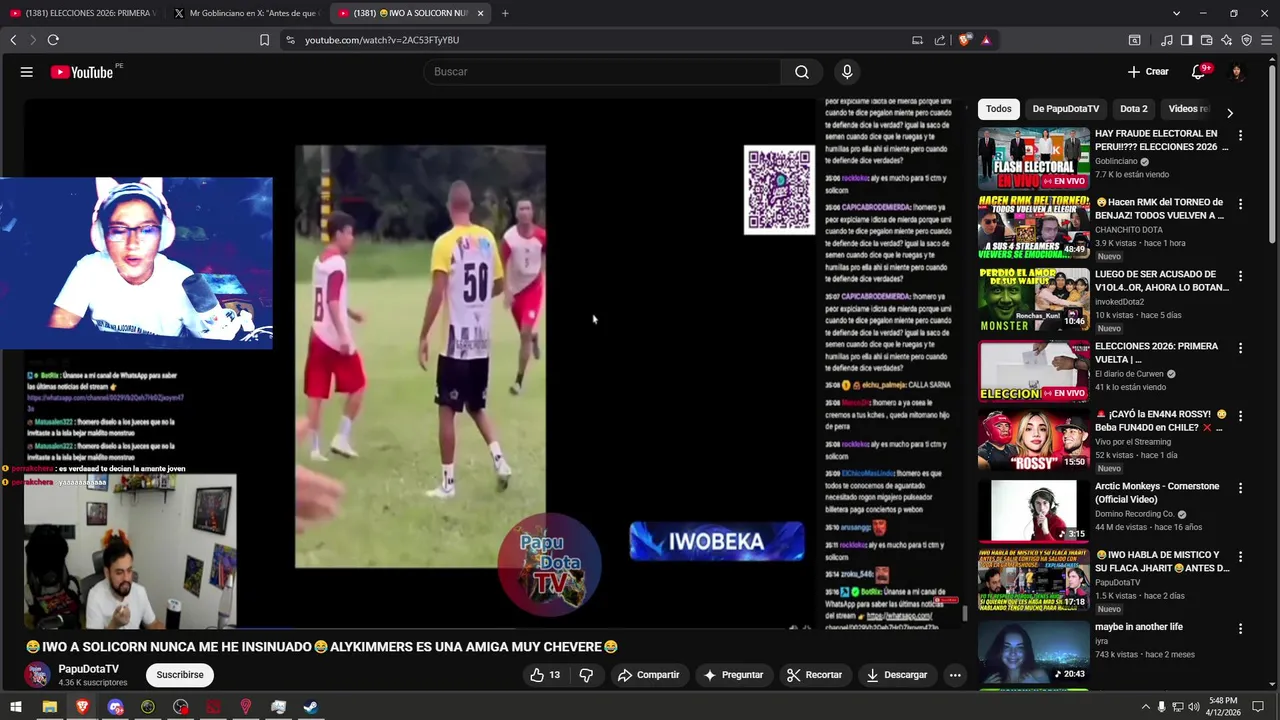Viewport: 1280px width, 720px height.
Task: Open Steam in taskbar
Action: pos(311,707)
